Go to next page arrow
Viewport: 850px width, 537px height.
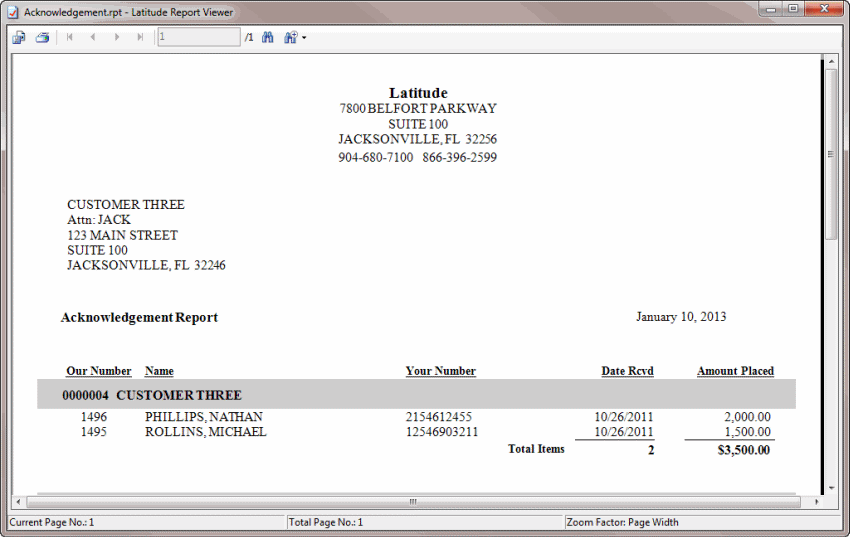tap(117, 37)
